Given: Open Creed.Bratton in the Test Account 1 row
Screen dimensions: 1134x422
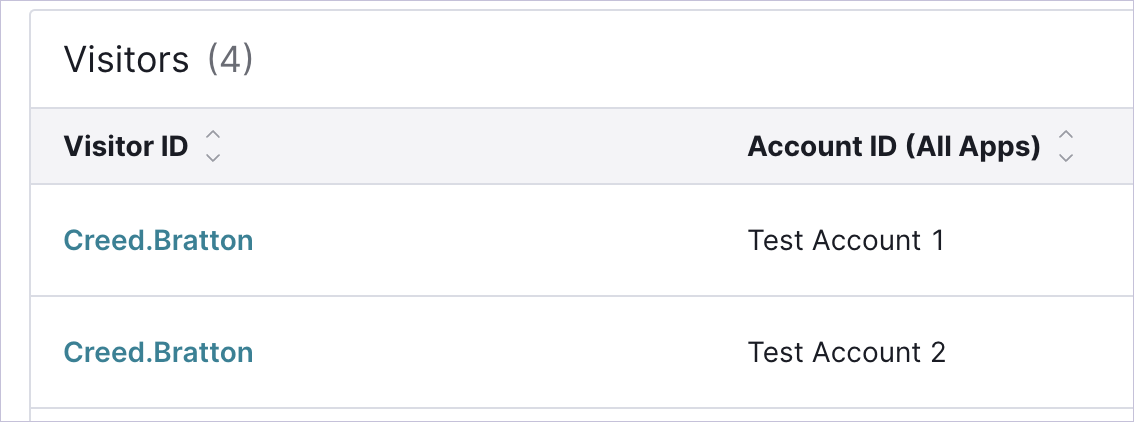Looking at the screenshot, I should pos(158,240).
